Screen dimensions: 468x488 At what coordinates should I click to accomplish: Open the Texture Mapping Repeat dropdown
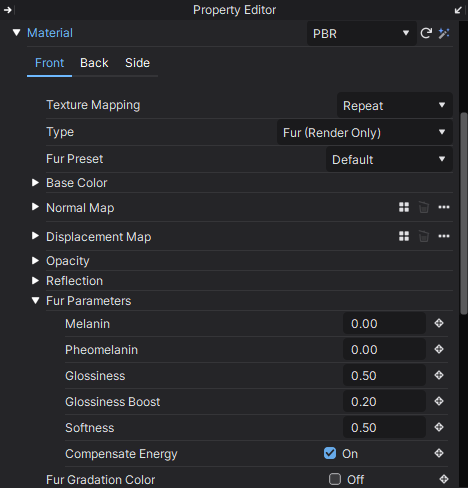pos(395,105)
